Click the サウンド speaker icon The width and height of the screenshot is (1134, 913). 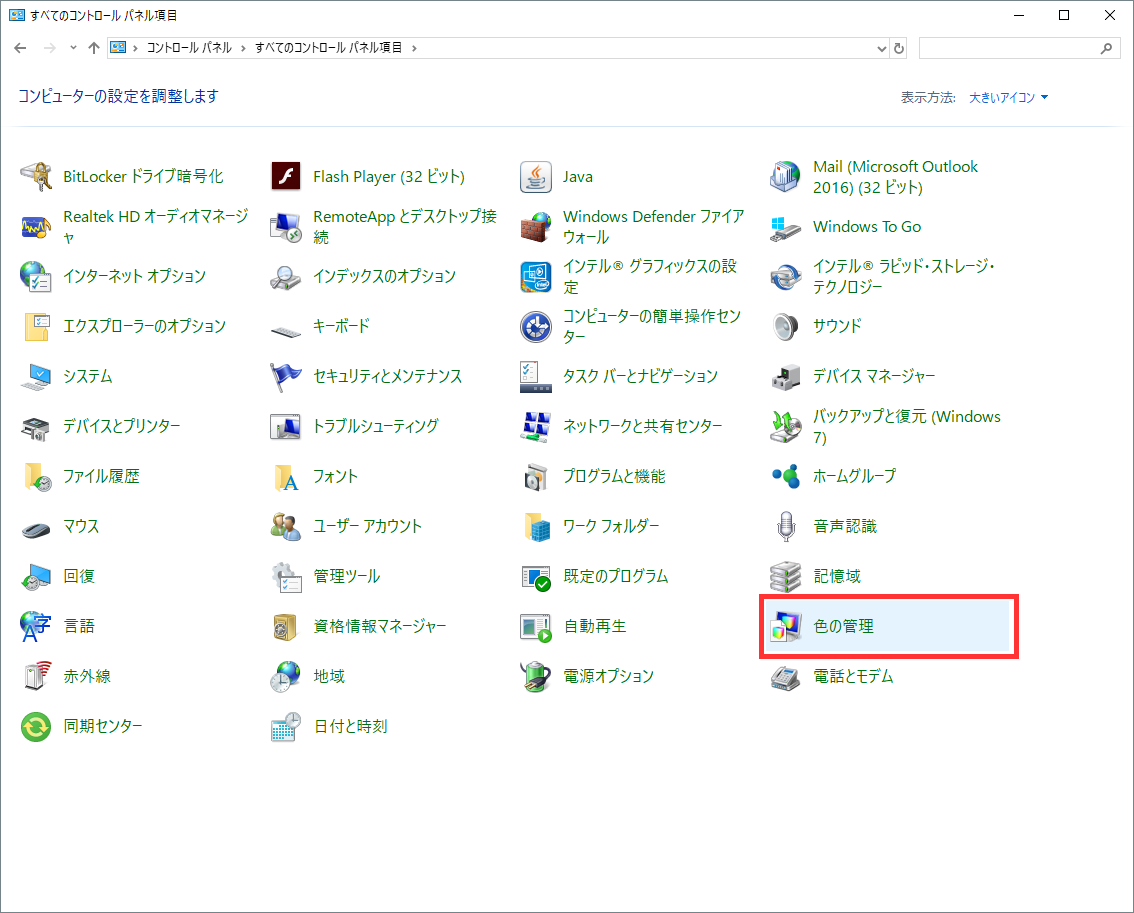786,326
